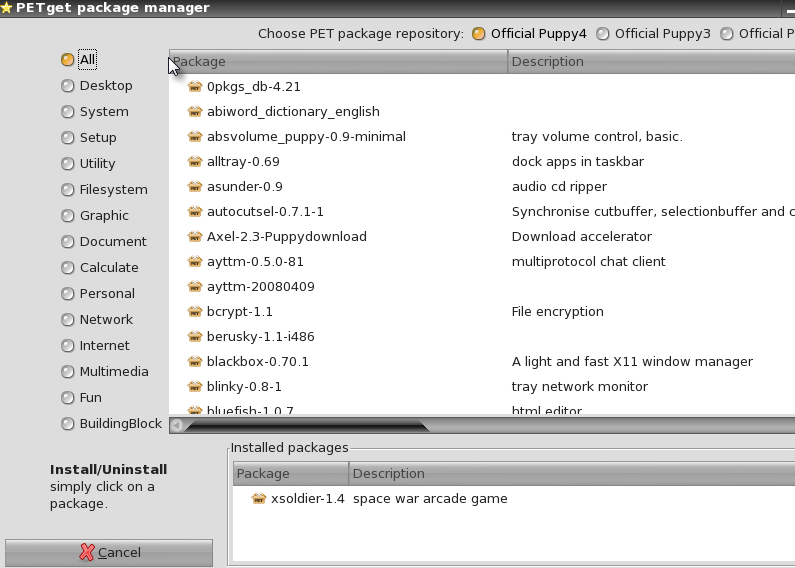The height and width of the screenshot is (568, 795).
Task: Click the package list horizontal scrollbar thumb
Action: (307, 425)
